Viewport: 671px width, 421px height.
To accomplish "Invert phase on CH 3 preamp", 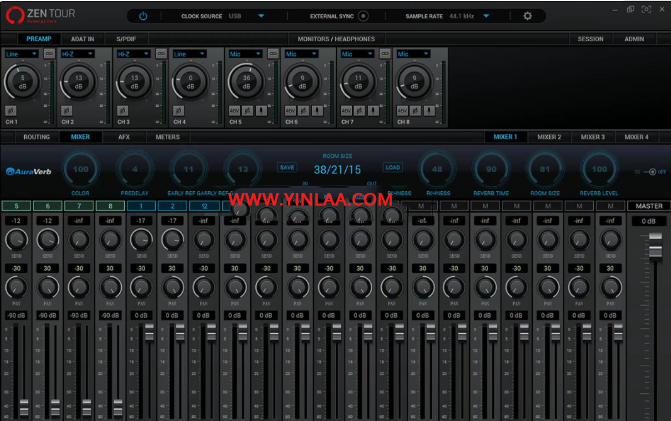I will (122, 111).
